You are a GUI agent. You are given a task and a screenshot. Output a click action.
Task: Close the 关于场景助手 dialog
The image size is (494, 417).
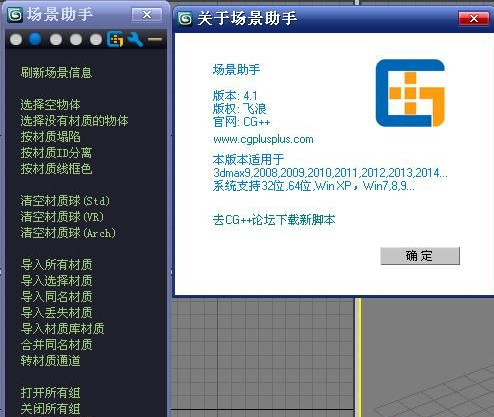(x=474, y=18)
